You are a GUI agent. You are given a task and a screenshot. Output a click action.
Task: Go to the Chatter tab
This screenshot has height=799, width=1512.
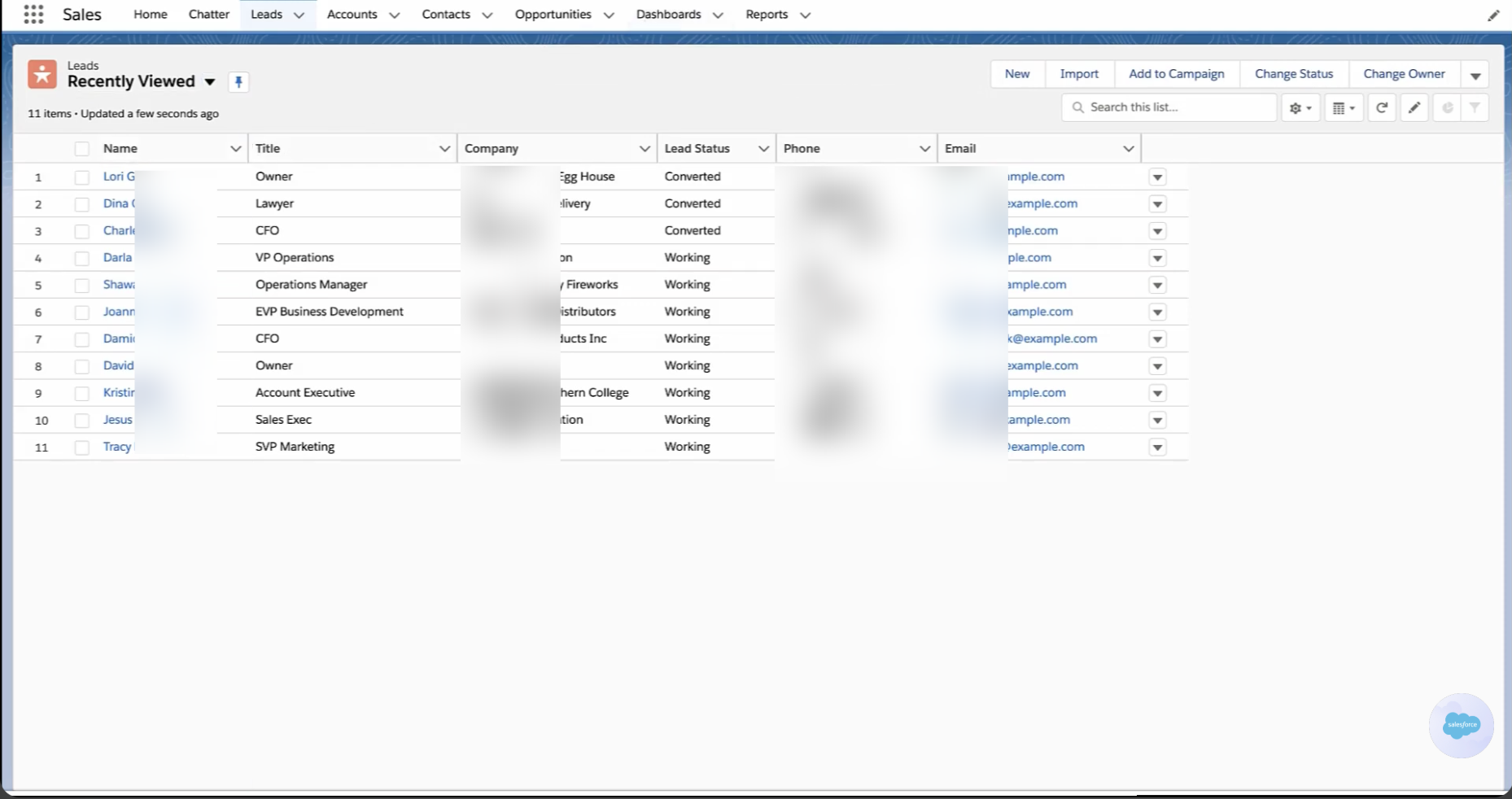coord(209,15)
